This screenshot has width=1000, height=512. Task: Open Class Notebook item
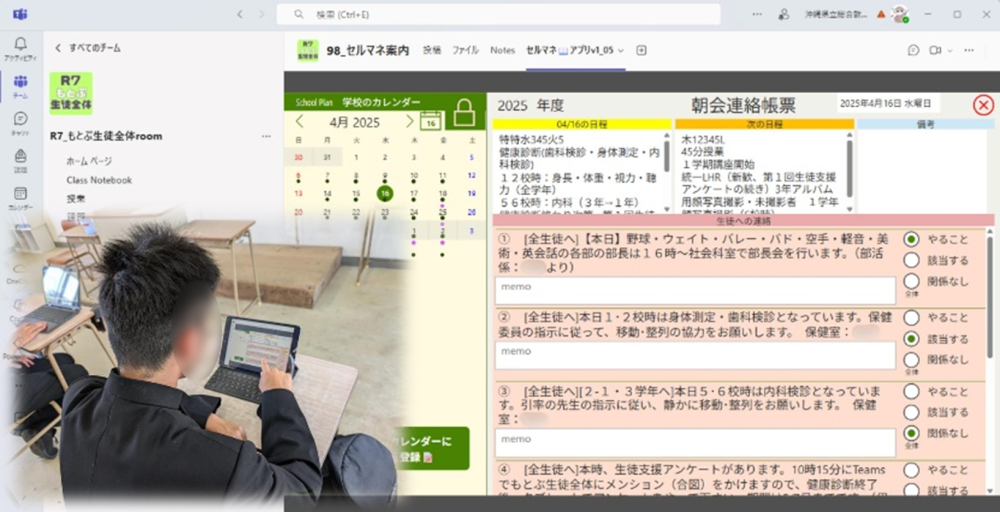coord(99,180)
